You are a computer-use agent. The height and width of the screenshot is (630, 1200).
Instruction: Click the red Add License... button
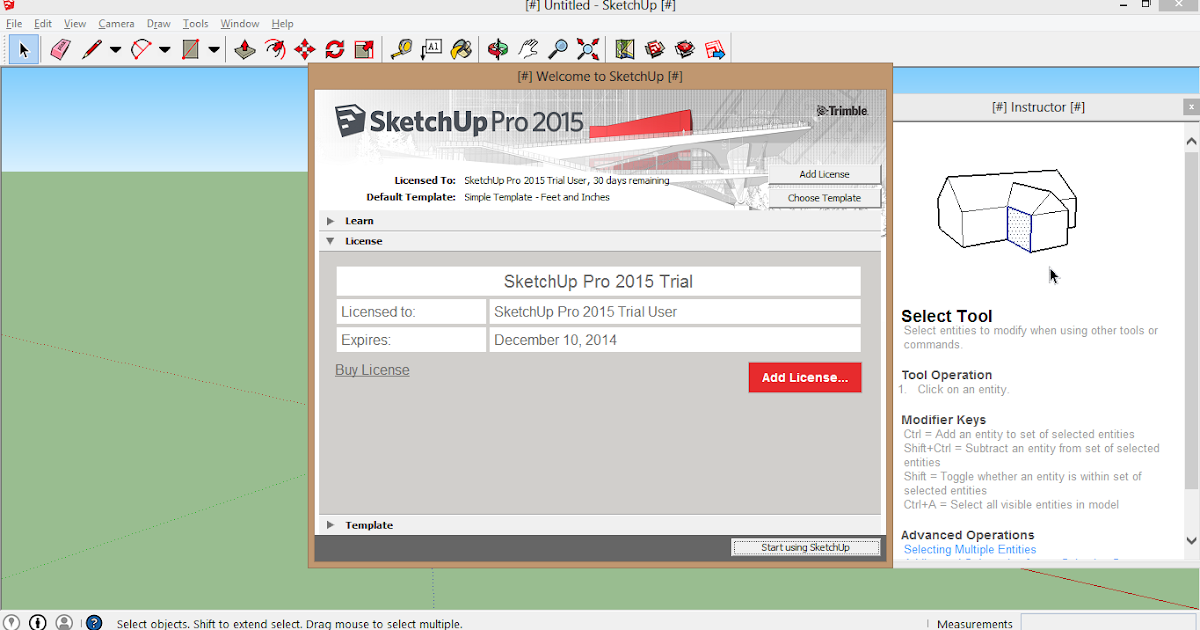tap(805, 378)
